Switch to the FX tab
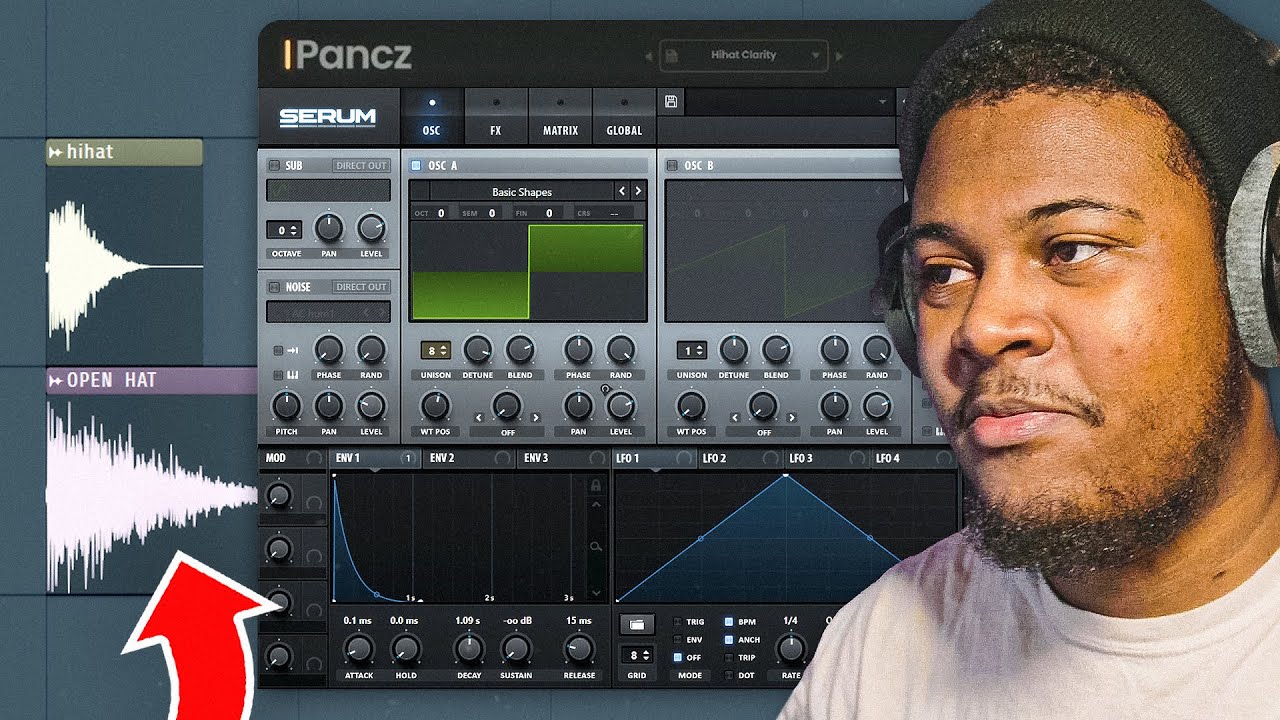The height and width of the screenshot is (720, 1280). coord(496,118)
